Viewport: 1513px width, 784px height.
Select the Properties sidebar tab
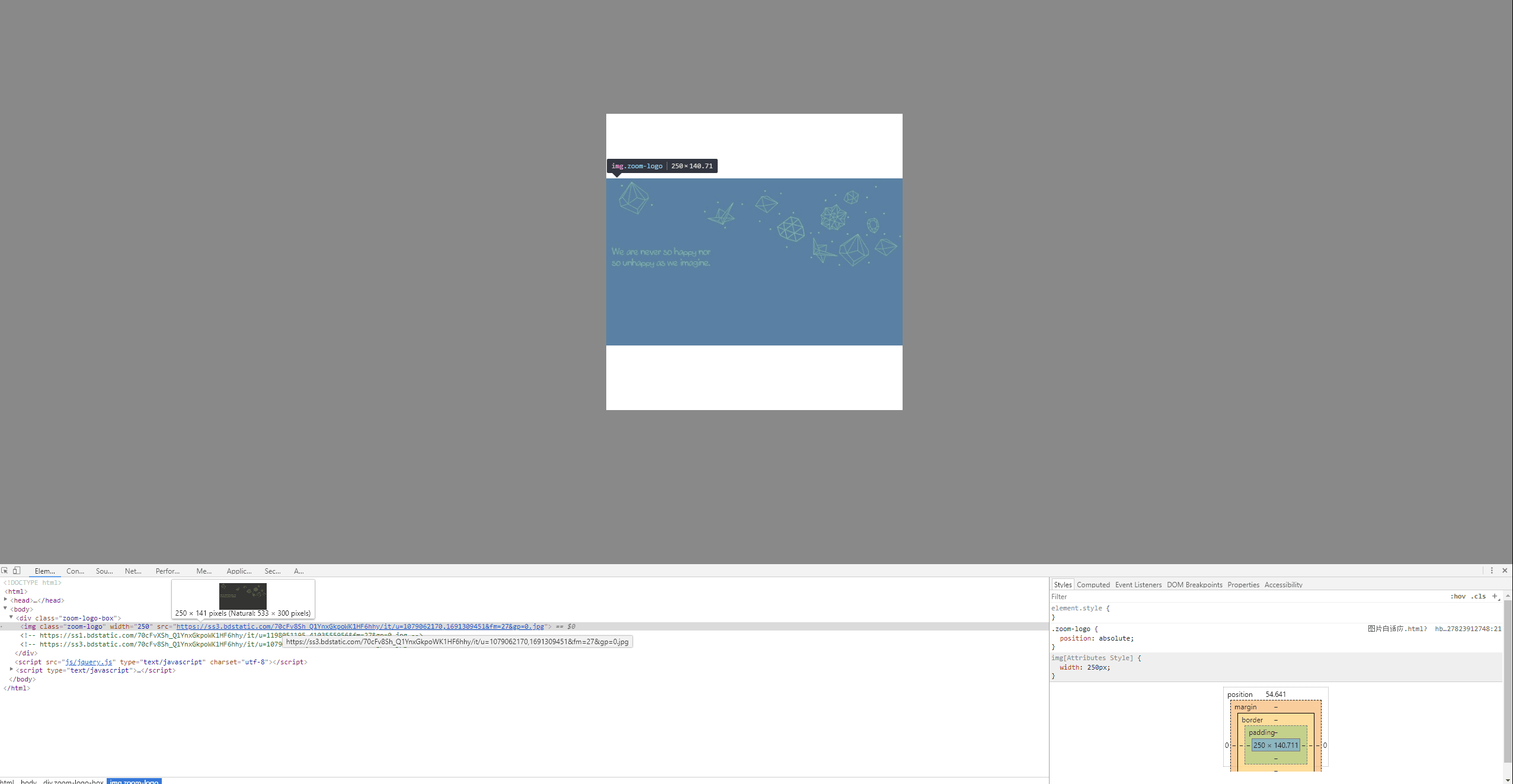(1243, 585)
